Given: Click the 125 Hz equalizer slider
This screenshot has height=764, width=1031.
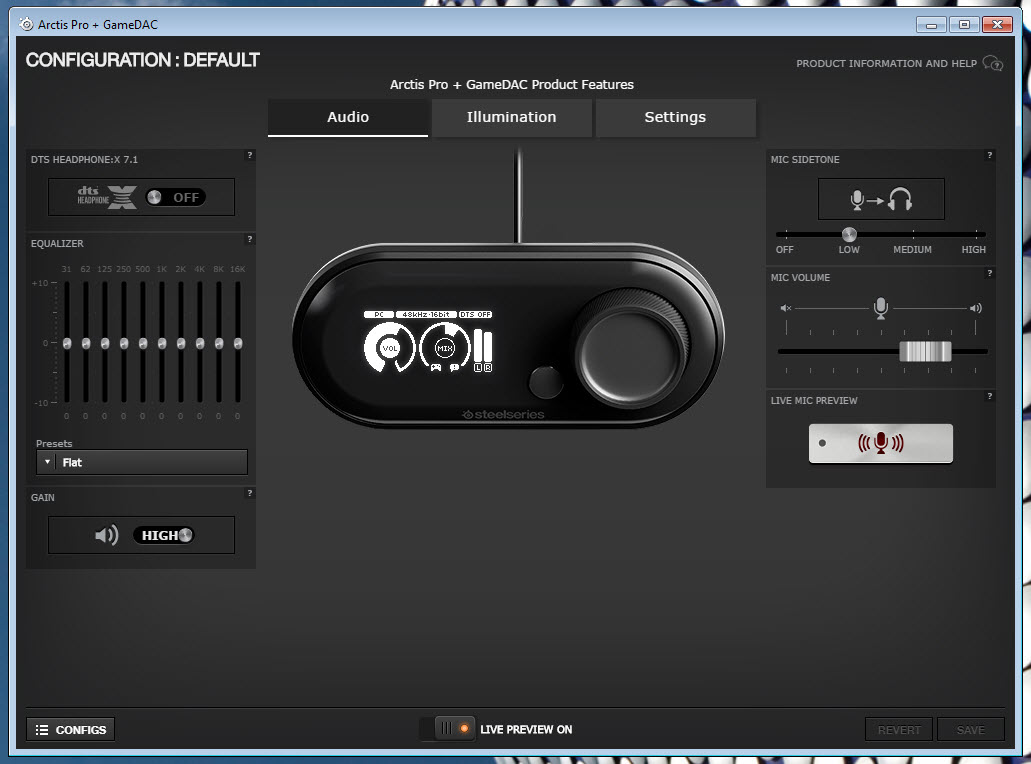Looking at the screenshot, I should click(105, 343).
